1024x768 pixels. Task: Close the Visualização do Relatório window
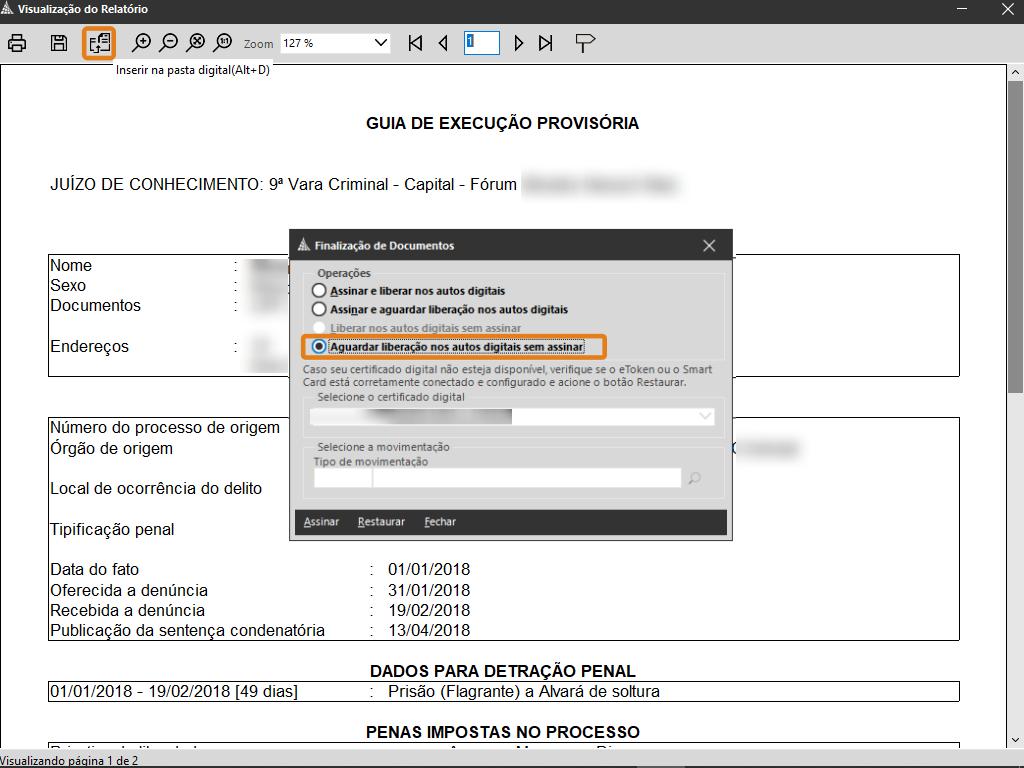pyautogui.click(x=1008, y=9)
